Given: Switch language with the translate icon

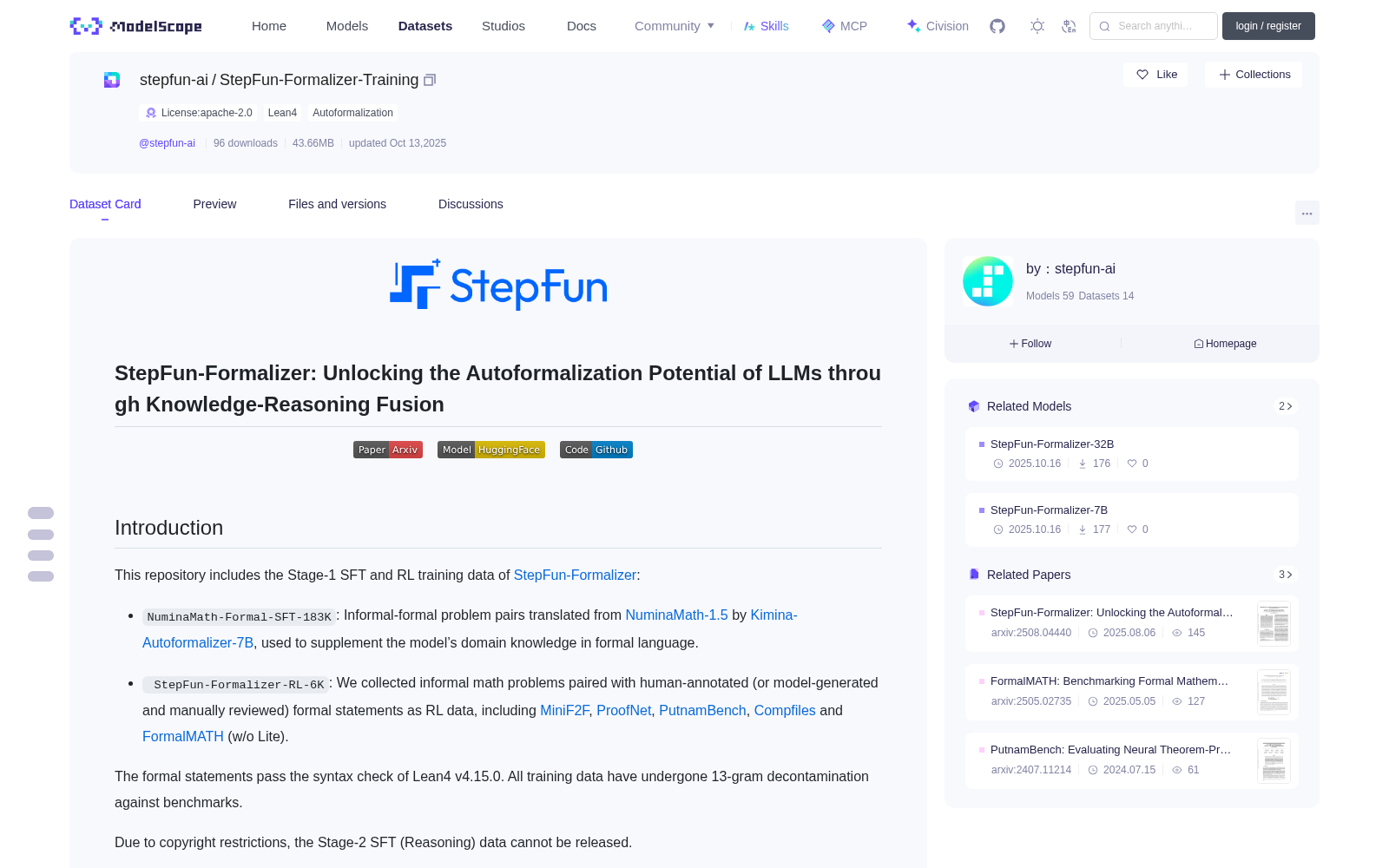Looking at the screenshot, I should 1069,26.
